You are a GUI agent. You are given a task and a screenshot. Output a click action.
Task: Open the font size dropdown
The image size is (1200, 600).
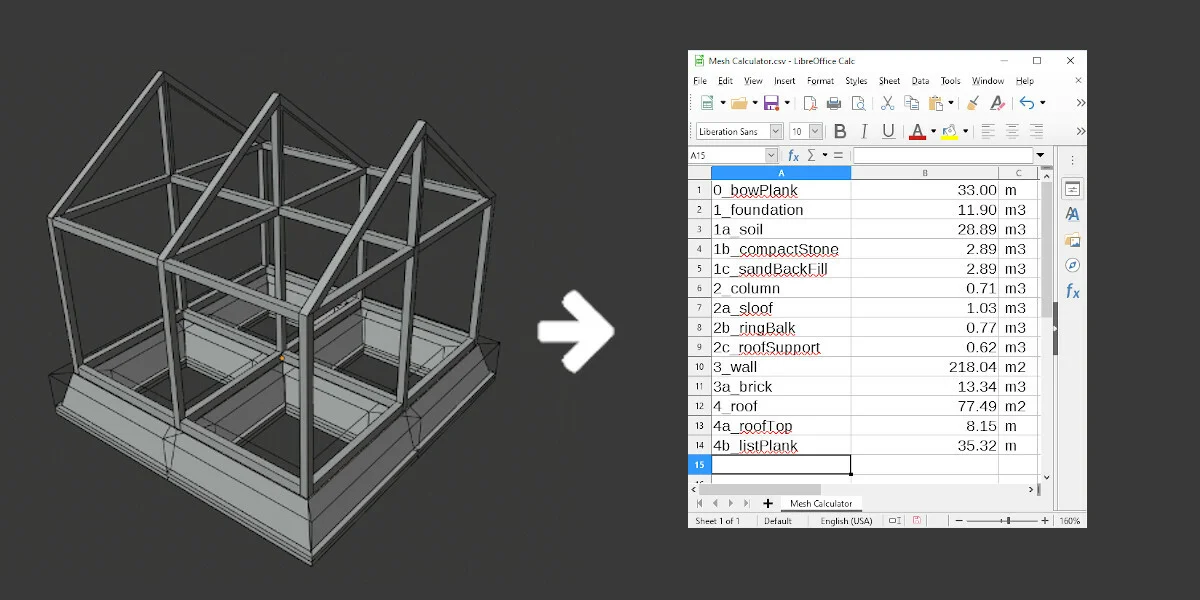pyautogui.click(x=815, y=130)
